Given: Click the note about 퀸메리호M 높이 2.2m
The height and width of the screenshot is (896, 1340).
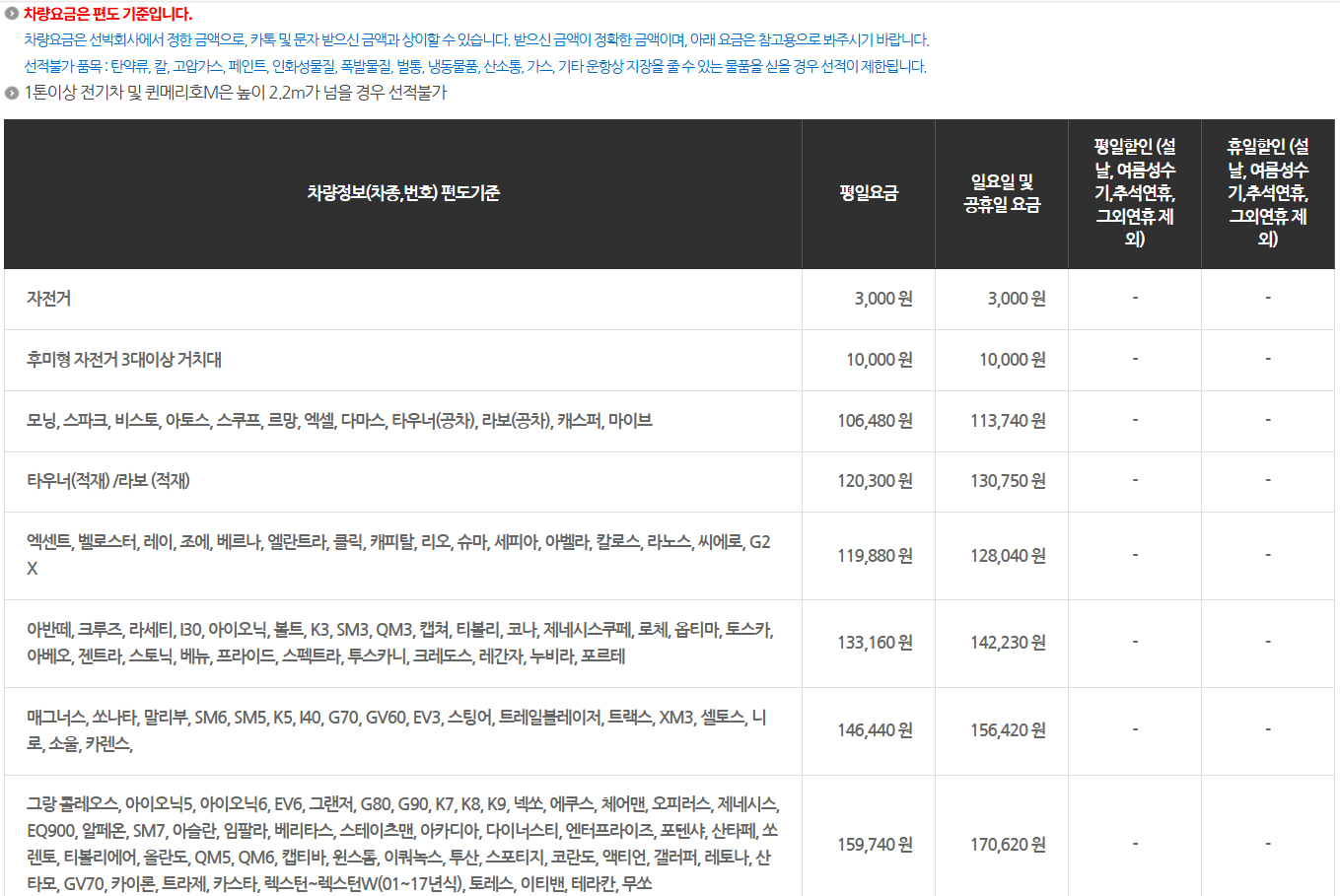Looking at the screenshot, I should click(x=236, y=93).
